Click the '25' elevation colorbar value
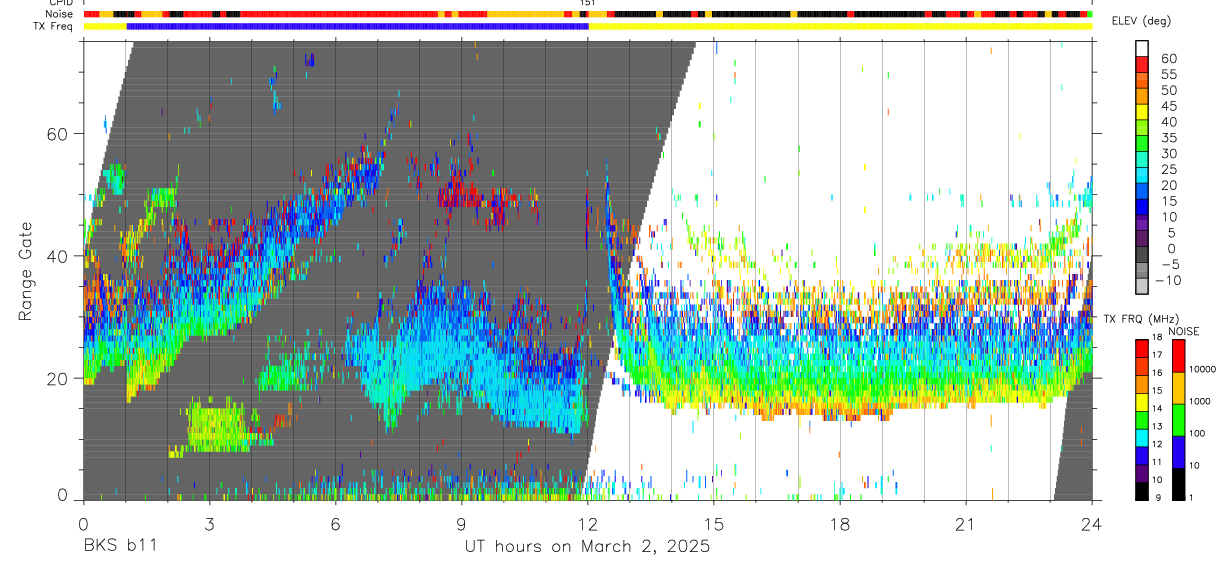Viewport: 1228px width, 567px height. coord(1167,169)
